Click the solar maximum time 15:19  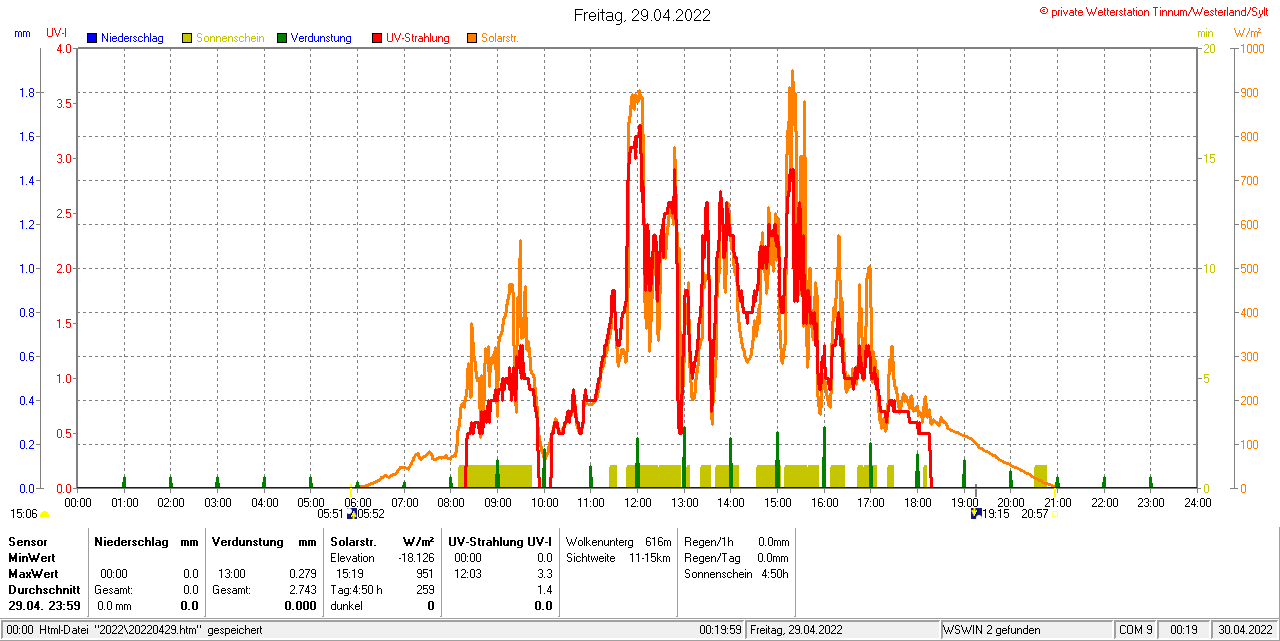349,574
